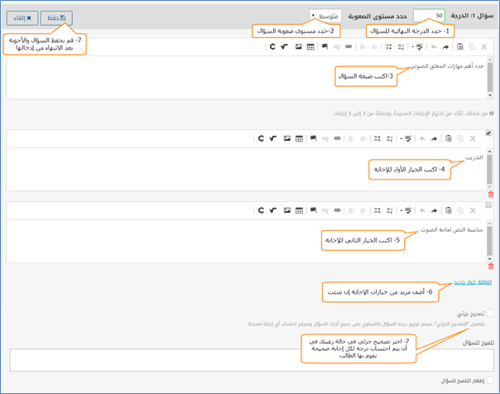The width and height of the screenshot is (500, 394).
Task: Insert image in question editor
Action: pyautogui.click(x=298, y=47)
